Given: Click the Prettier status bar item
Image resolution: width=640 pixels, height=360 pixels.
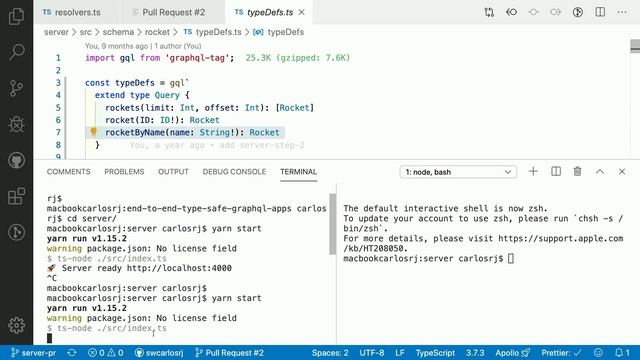Looking at the screenshot, I should click(x=562, y=353).
